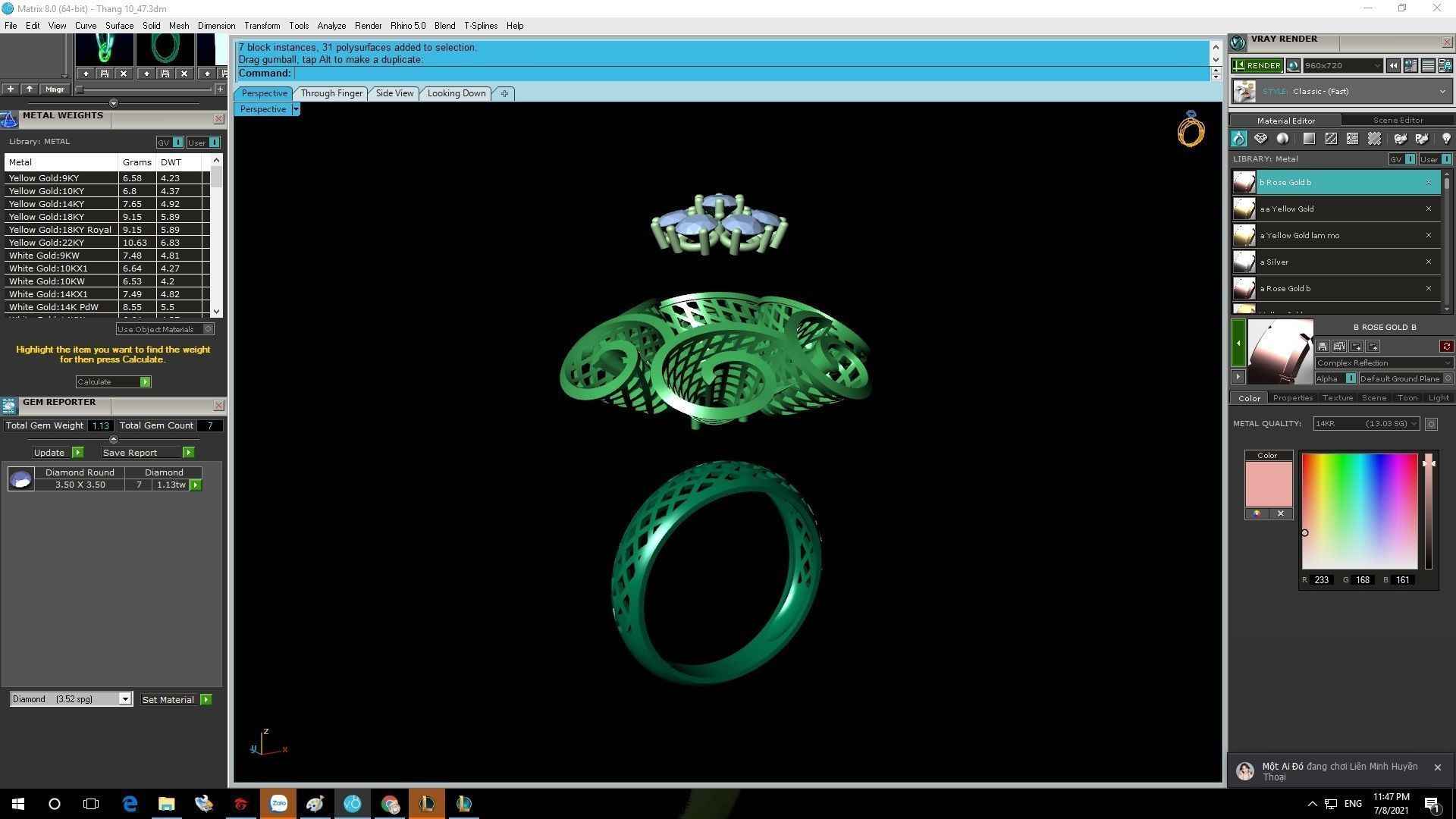Delete second viewport thumbnail snapshot
The width and height of the screenshot is (1456, 819).
point(184,74)
